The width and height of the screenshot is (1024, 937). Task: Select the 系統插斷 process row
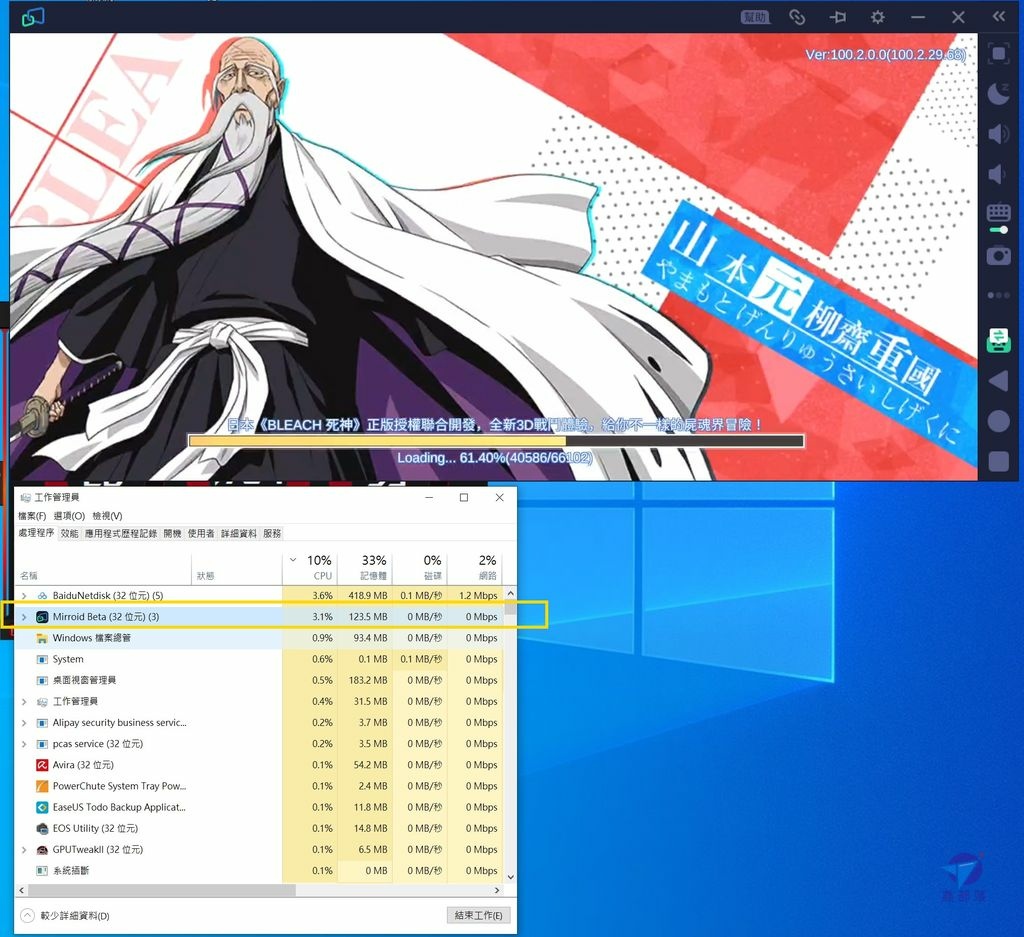tap(259, 870)
